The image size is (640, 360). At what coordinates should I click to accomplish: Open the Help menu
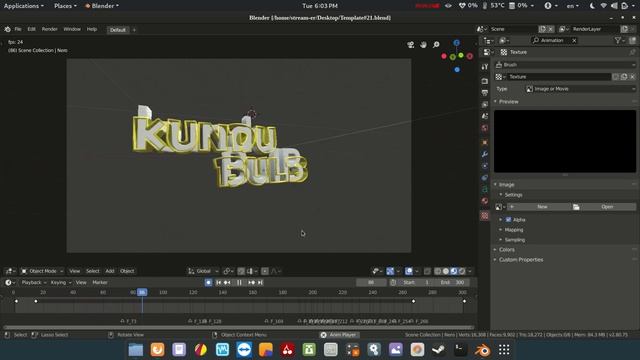tap(92, 29)
